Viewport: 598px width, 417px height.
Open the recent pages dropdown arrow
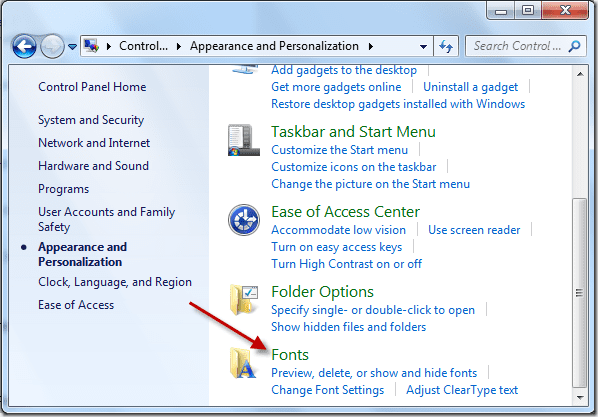(x=72, y=47)
